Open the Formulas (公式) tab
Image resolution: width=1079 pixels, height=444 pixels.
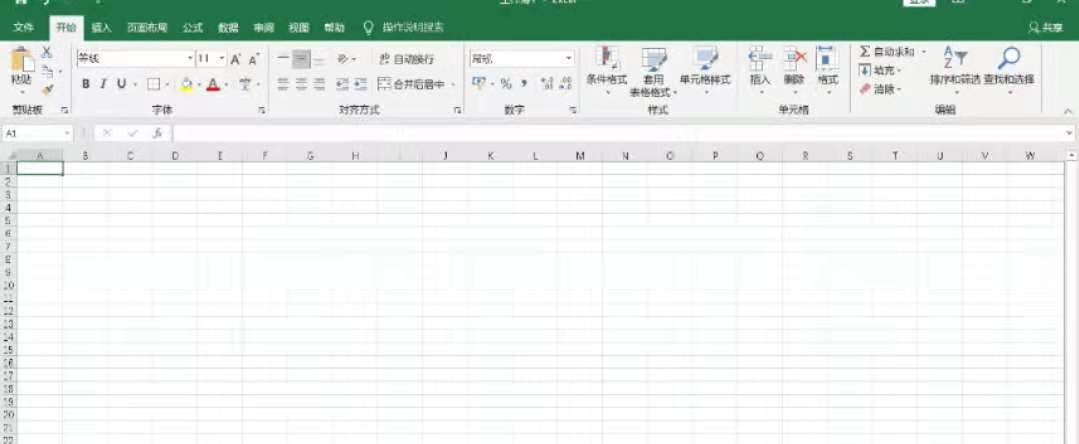pos(193,28)
